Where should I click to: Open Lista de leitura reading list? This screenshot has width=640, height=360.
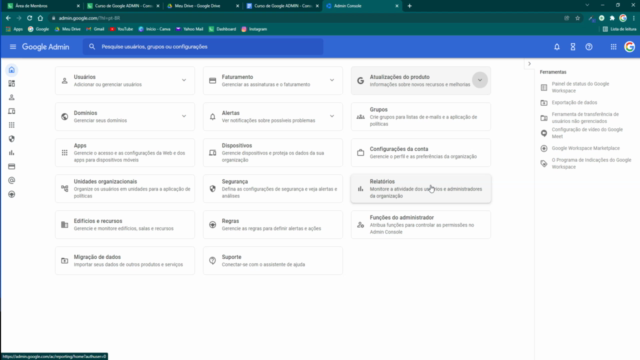(619, 29)
